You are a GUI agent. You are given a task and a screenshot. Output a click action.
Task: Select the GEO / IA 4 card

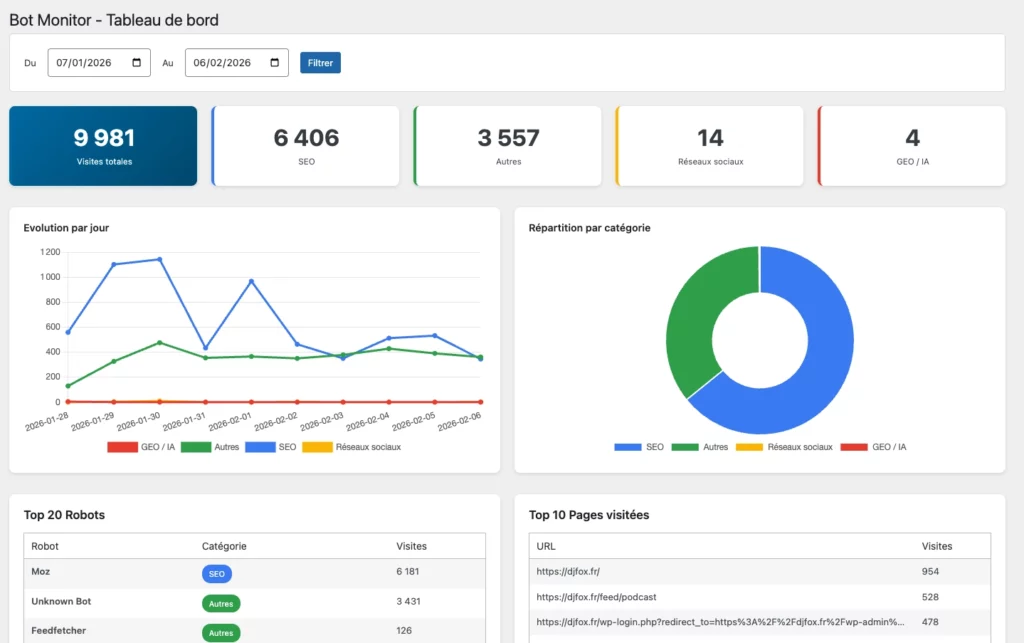click(912, 146)
